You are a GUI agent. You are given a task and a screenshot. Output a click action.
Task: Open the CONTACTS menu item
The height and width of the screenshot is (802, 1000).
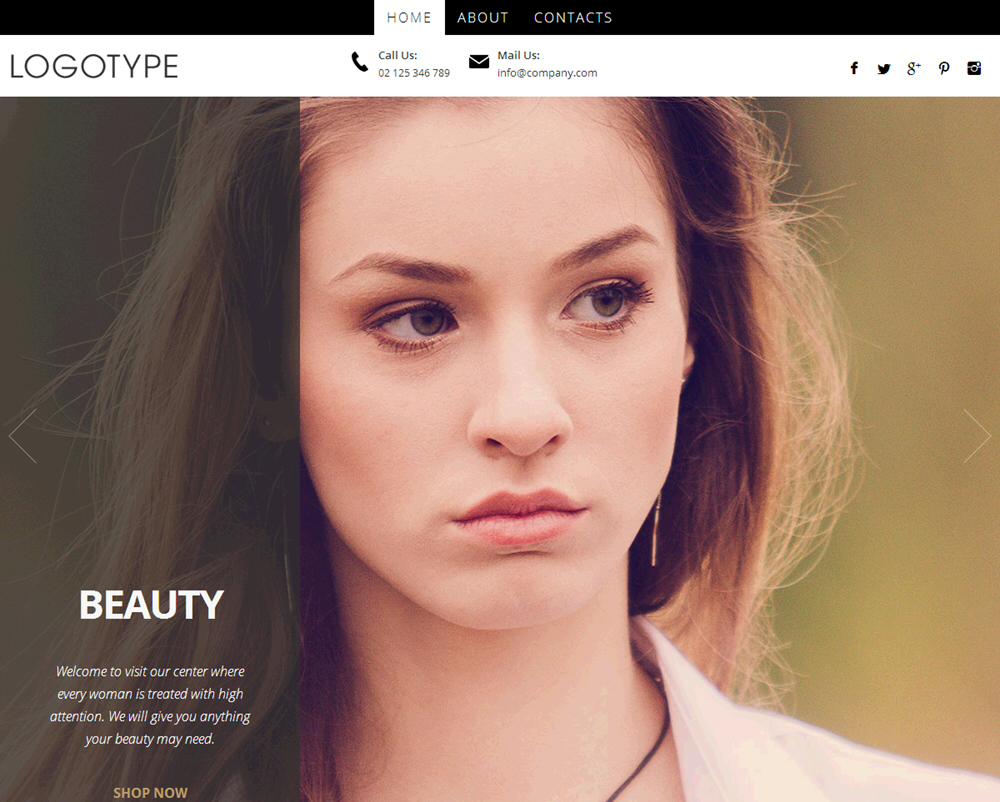coord(573,18)
